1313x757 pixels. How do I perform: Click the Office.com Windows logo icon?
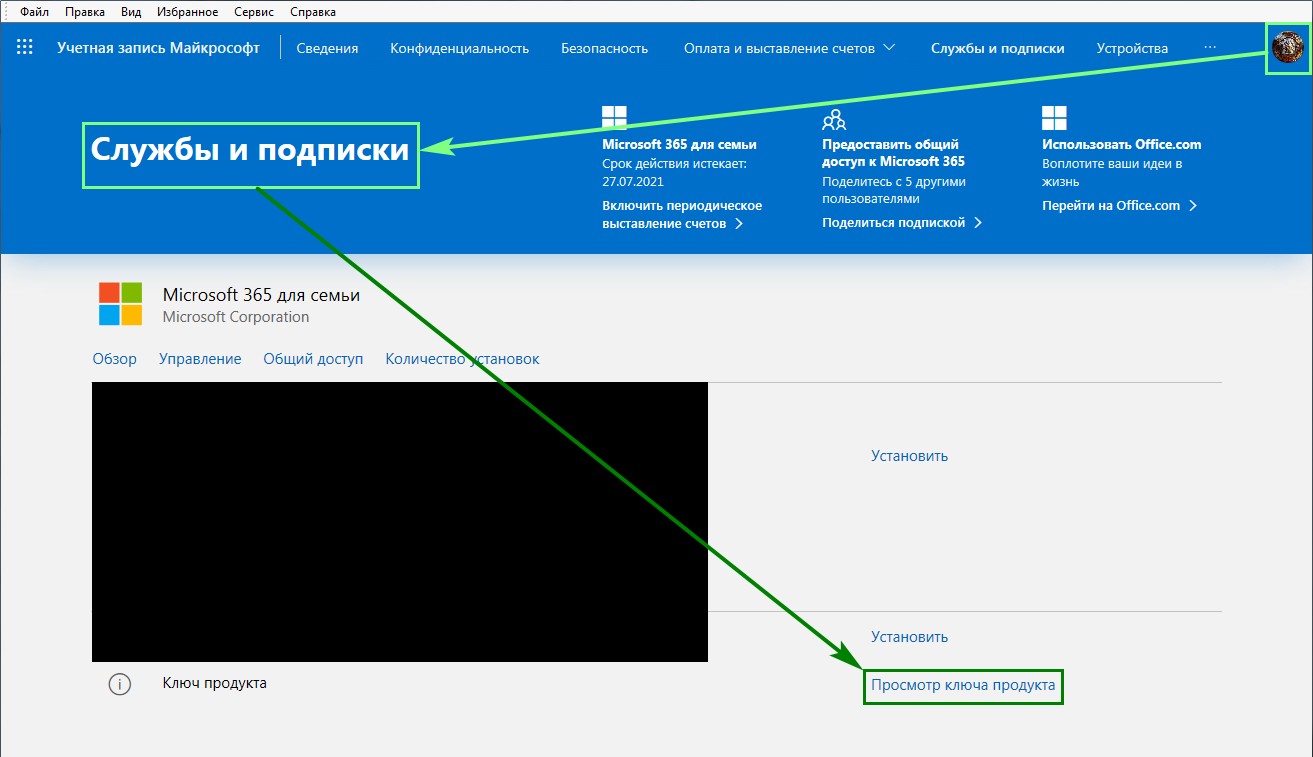pyautogui.click(x=1054, y=118)
